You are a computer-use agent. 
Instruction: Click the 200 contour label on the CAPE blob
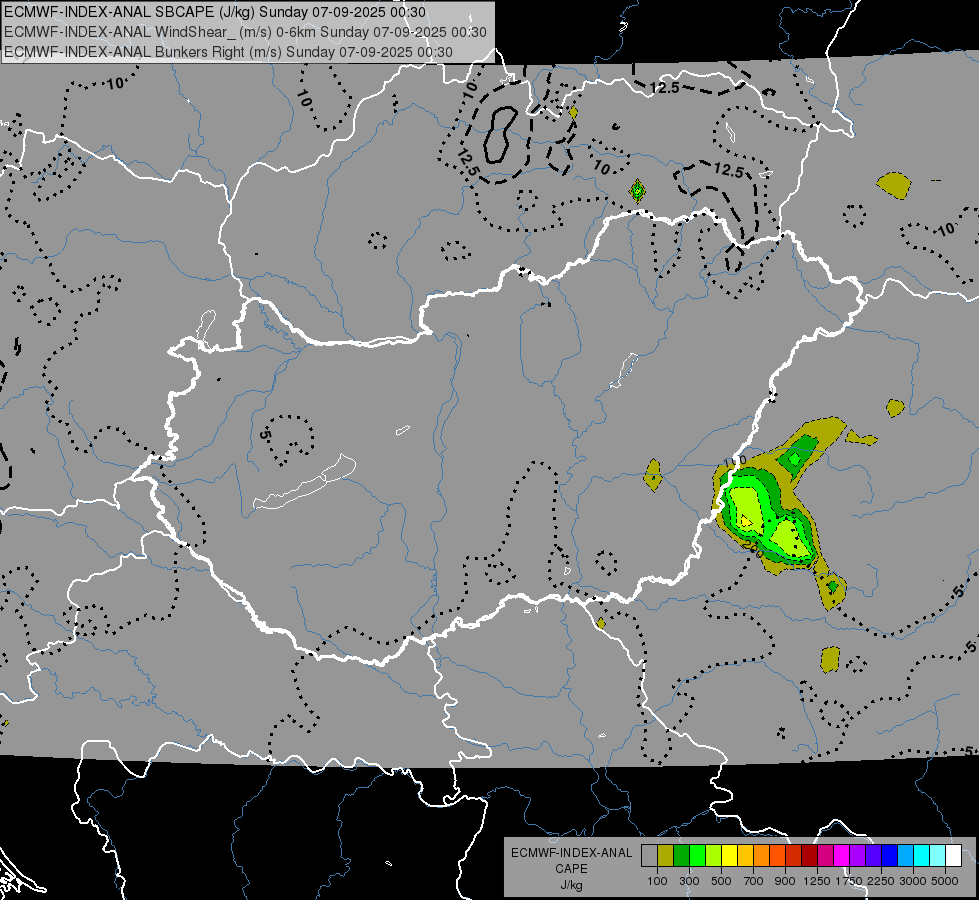[x=754, y=550]
